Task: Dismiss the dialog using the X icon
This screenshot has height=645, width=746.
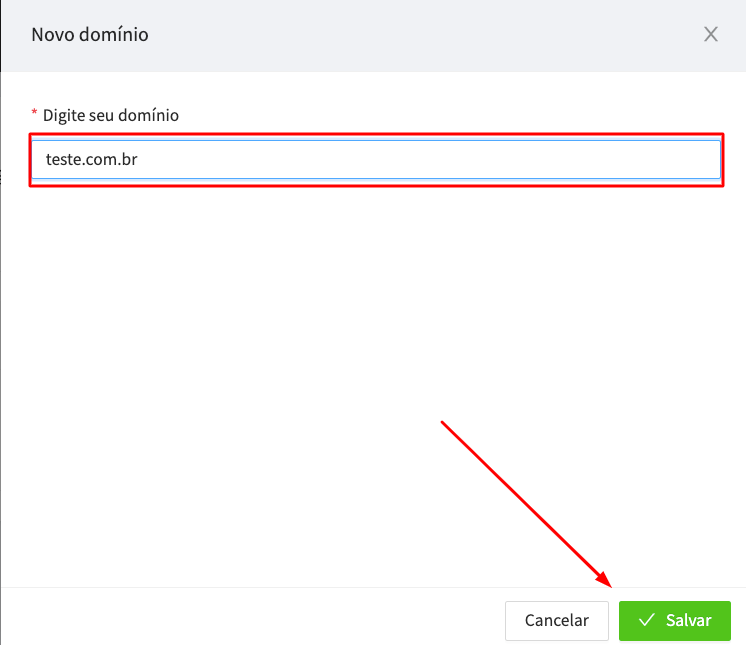Action: coord(711,34)
